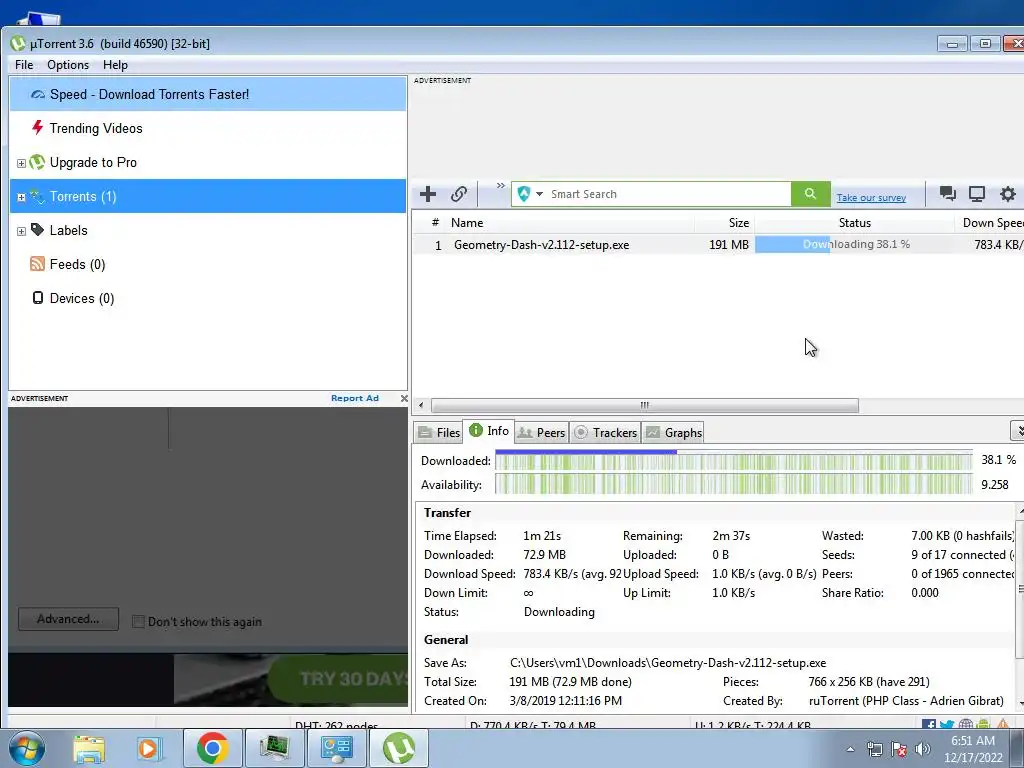1024x768 pixels.
Task: Open Windows Explorer from the taskbar
Action: click(x=89, y=748)
